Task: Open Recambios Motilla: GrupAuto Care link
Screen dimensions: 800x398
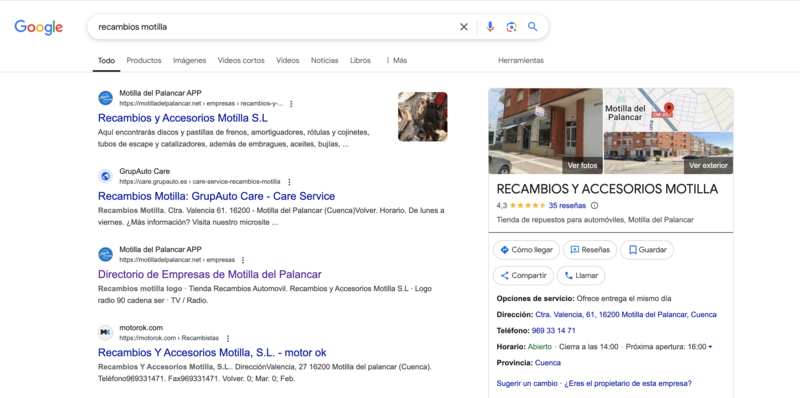Action: [216, 196]
